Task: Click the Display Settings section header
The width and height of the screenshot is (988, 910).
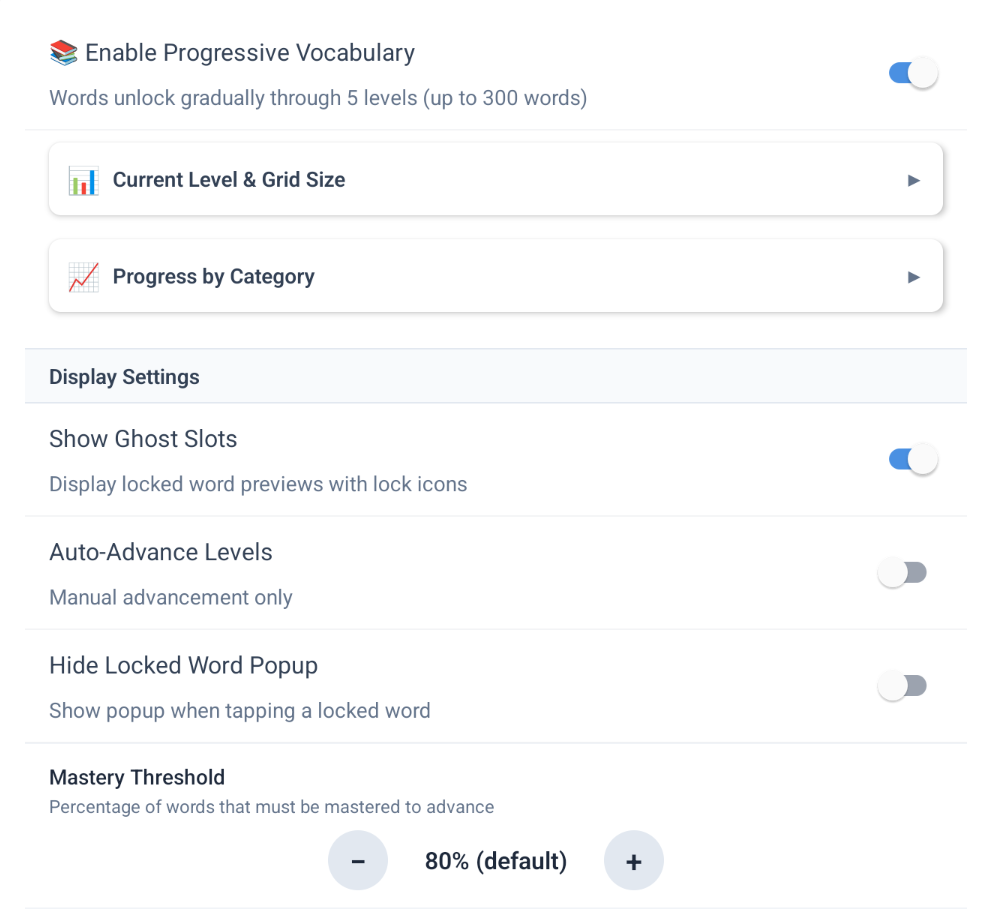Action: pyautogui.click(x=124, y=377)
